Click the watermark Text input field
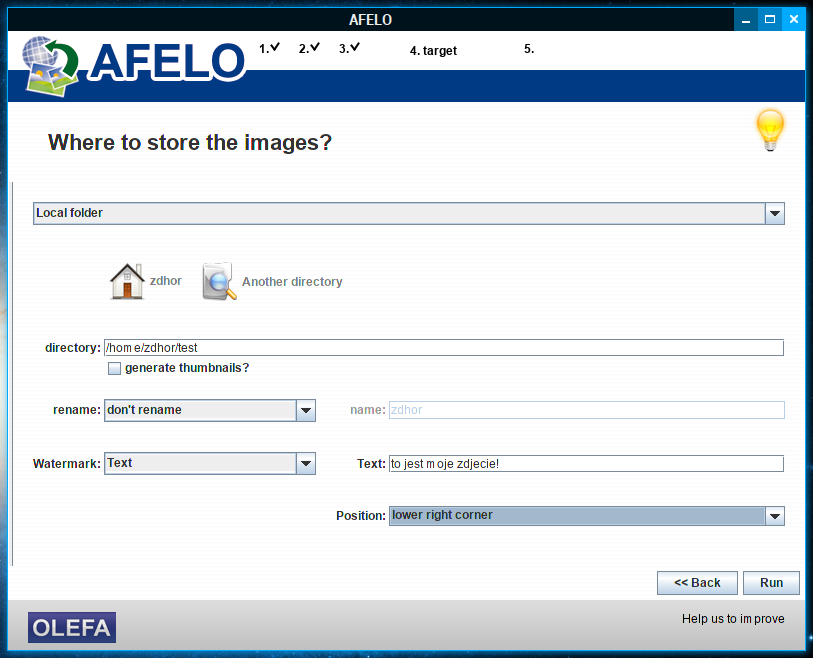The image size is (813, 658). [x=586, y=464]
